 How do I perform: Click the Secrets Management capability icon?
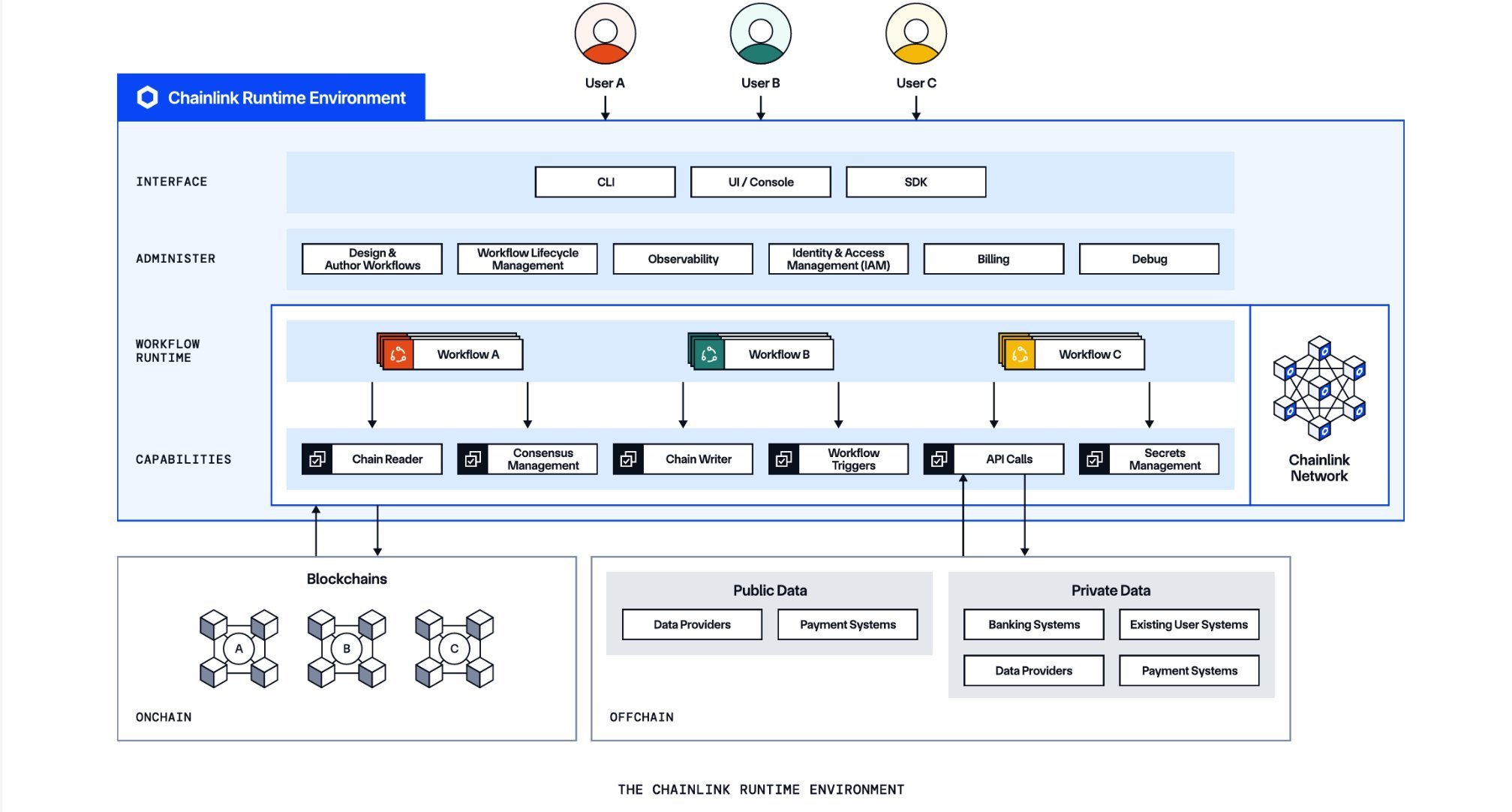coord(1094,459)
